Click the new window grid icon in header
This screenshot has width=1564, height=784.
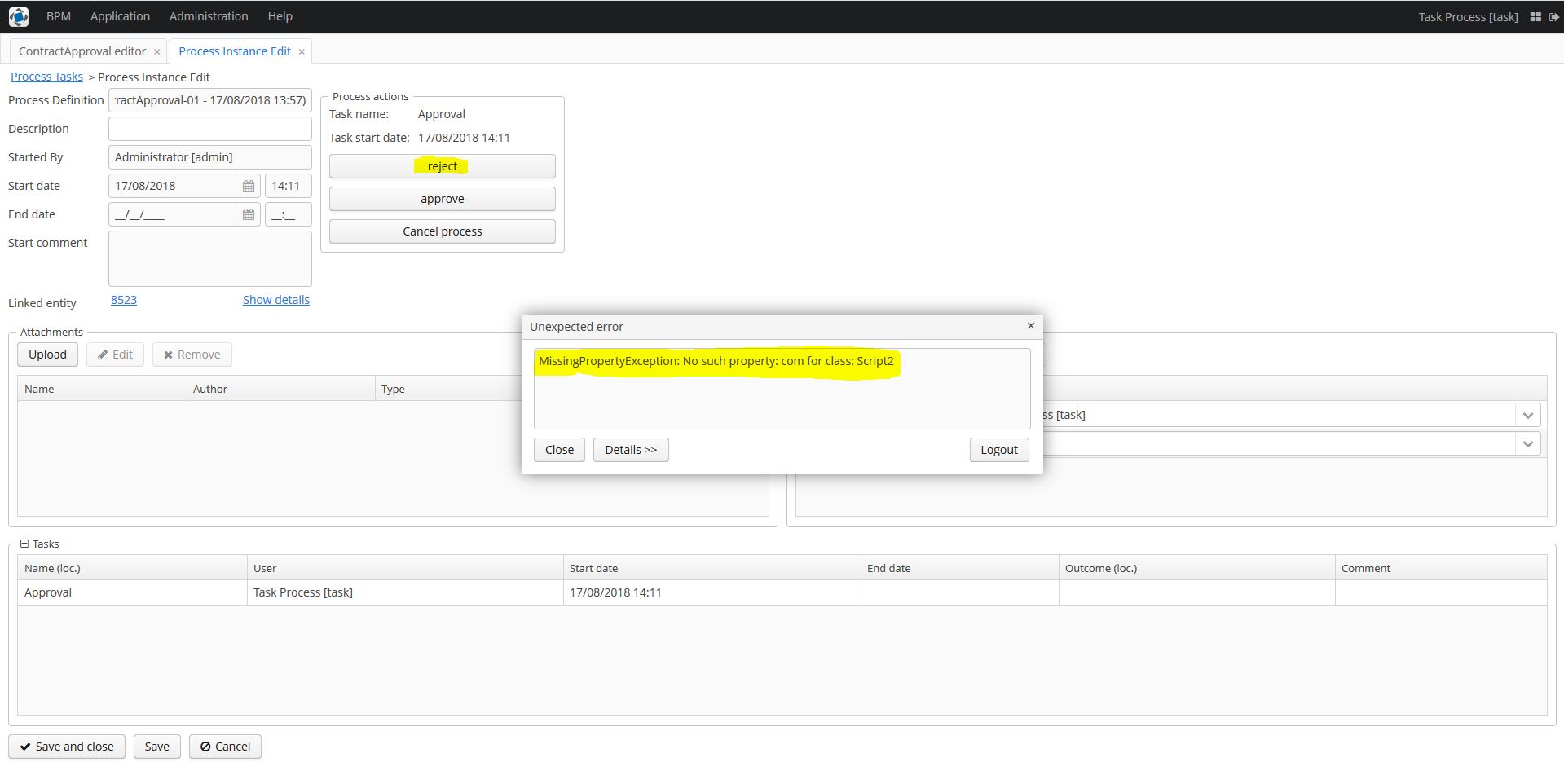[x=1535, y=16]
